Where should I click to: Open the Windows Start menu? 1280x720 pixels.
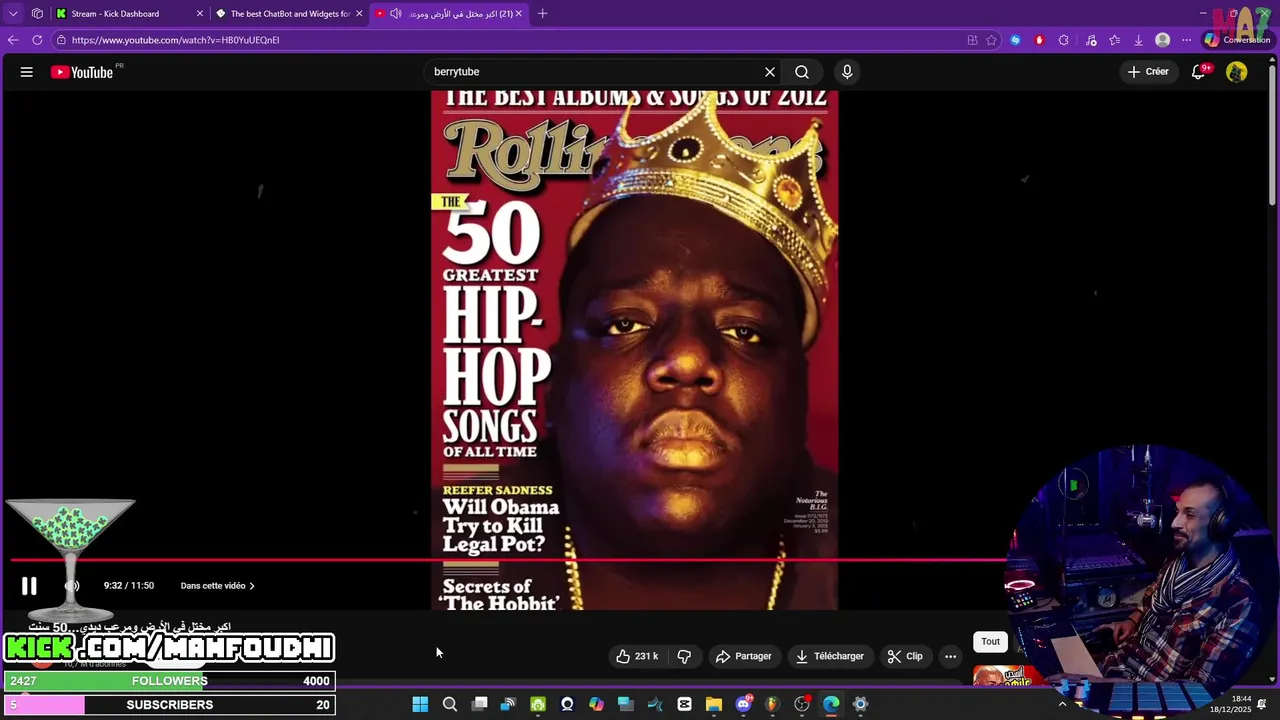420,704
